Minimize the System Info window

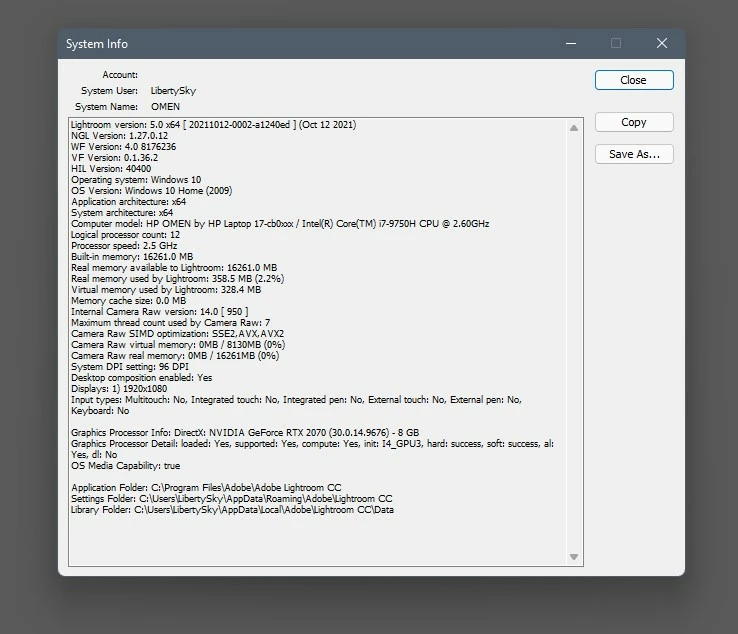click(x=571, y=43)
